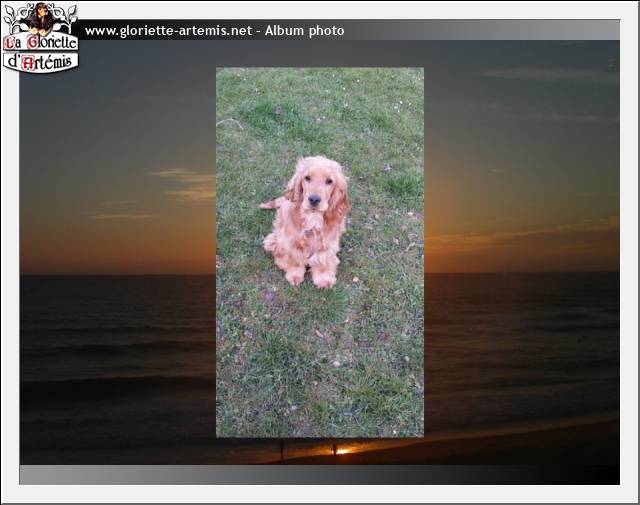Click the orange cloud streak at right
The height and width of the screenshot is (505, 640).
pyautogui.click(x=522, y=234)
